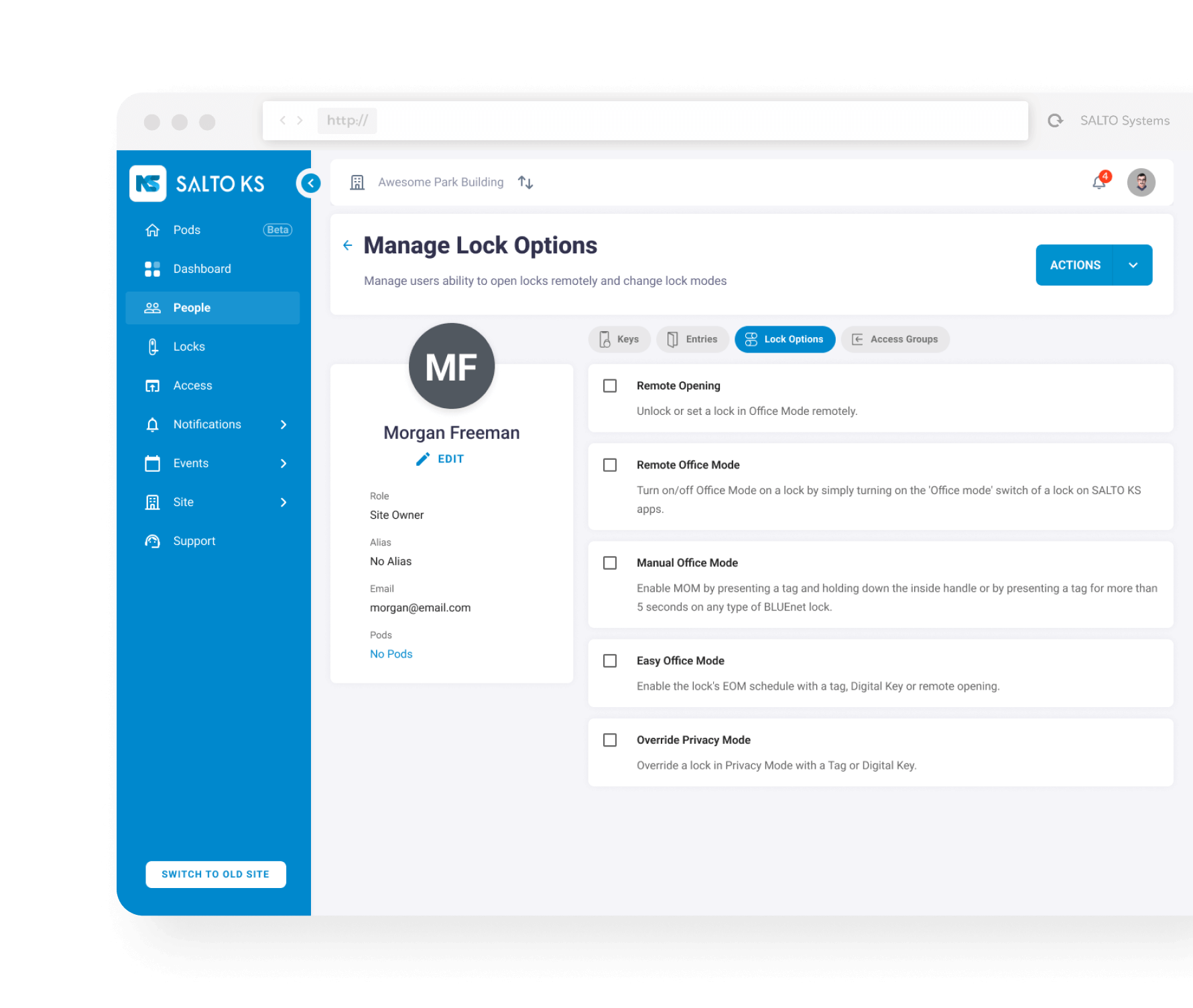
Task: Select the Awesome Park Building site name
Action: (440, 182)
